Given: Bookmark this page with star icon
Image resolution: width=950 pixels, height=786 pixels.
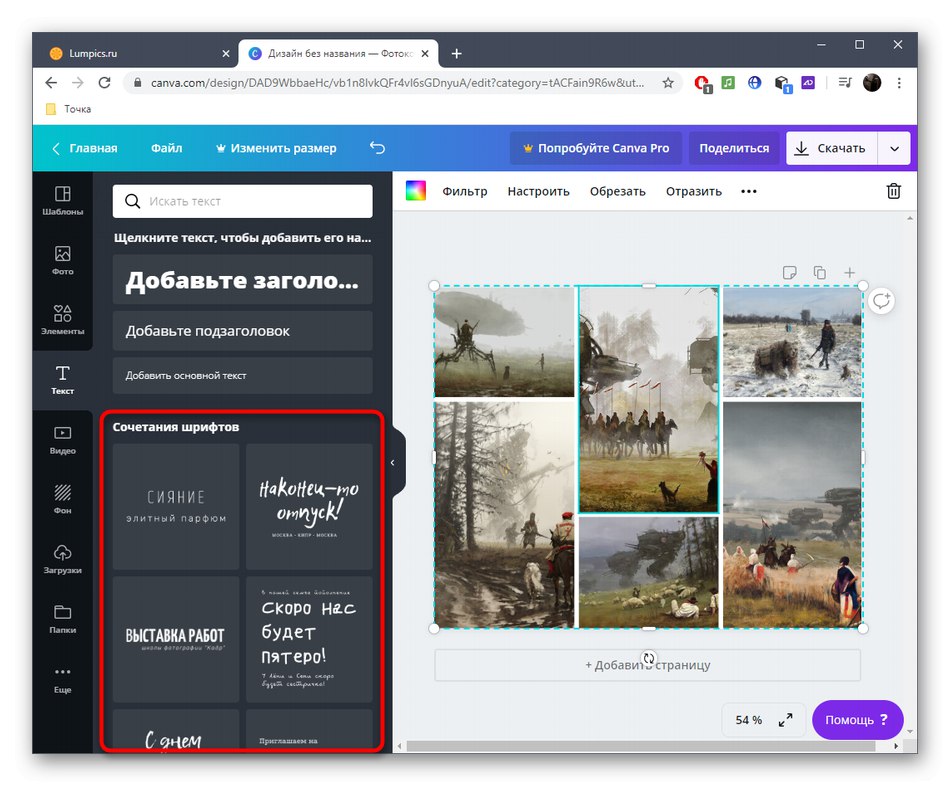Looking at the screenshot, I should tap(668, 83).
